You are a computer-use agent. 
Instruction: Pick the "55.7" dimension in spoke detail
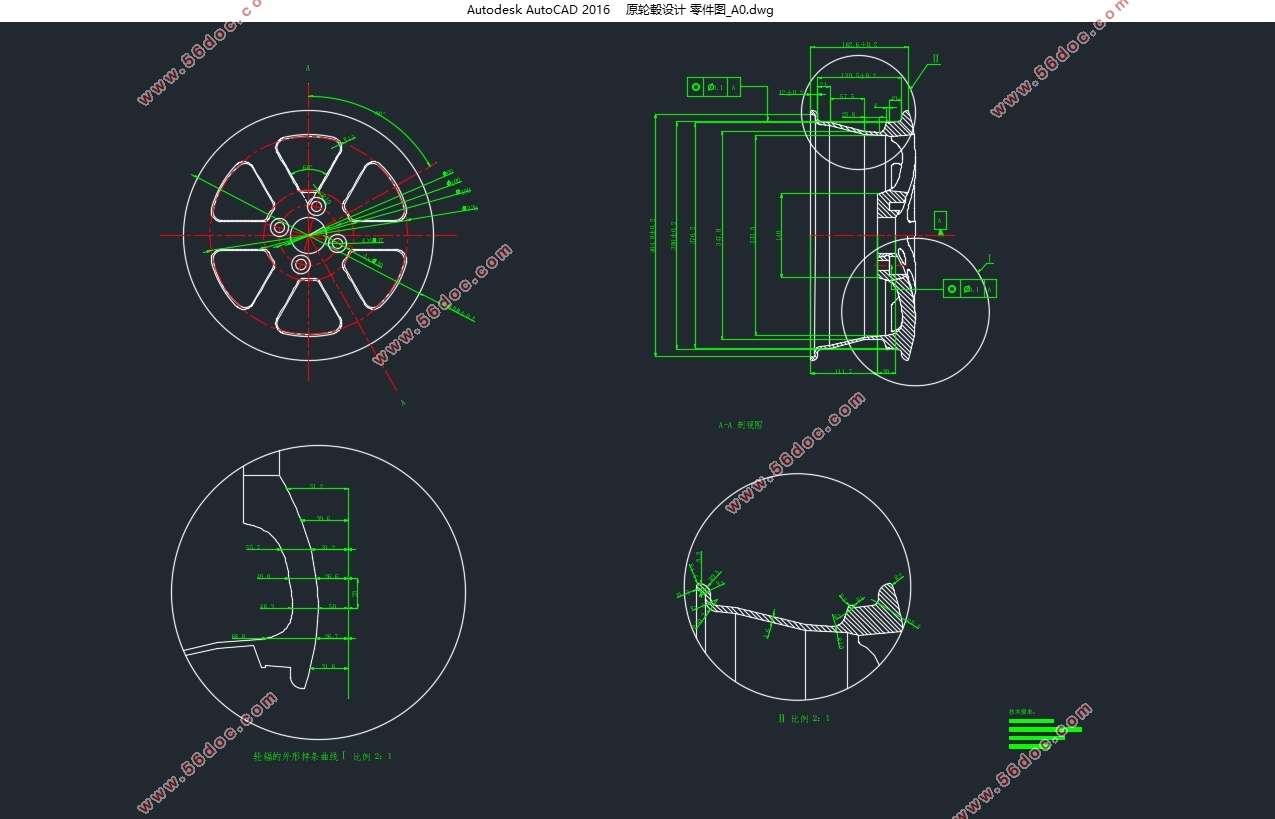(252, 548)
